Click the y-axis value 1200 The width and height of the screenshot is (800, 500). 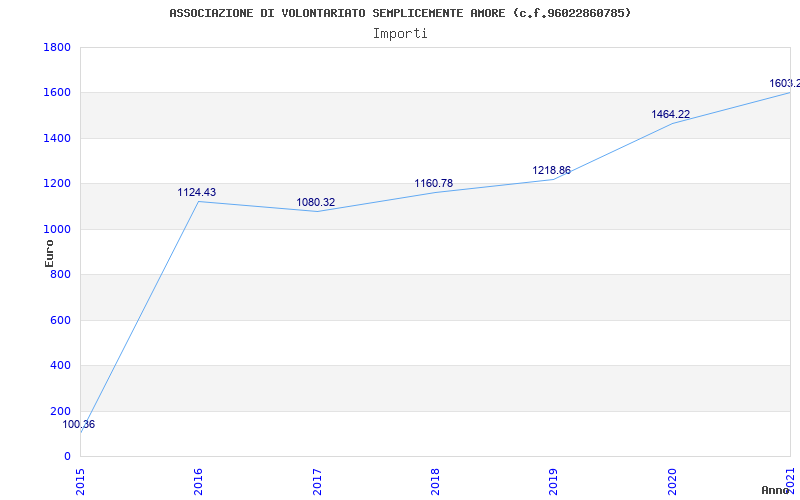point(57,184)
